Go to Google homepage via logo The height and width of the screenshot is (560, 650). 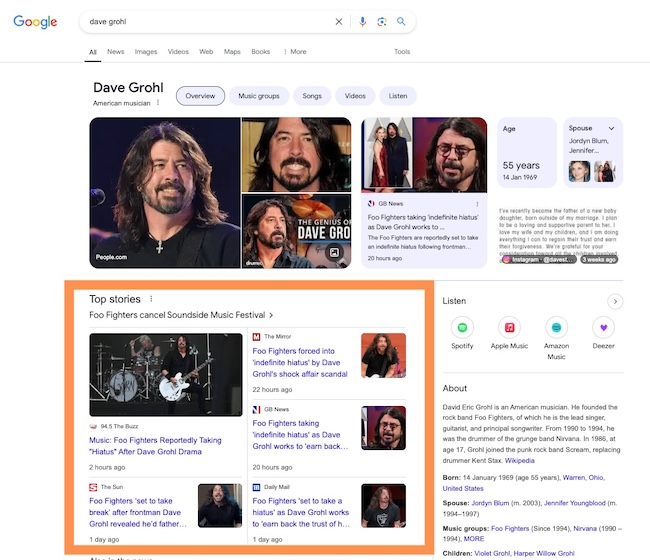click(33, 22)
